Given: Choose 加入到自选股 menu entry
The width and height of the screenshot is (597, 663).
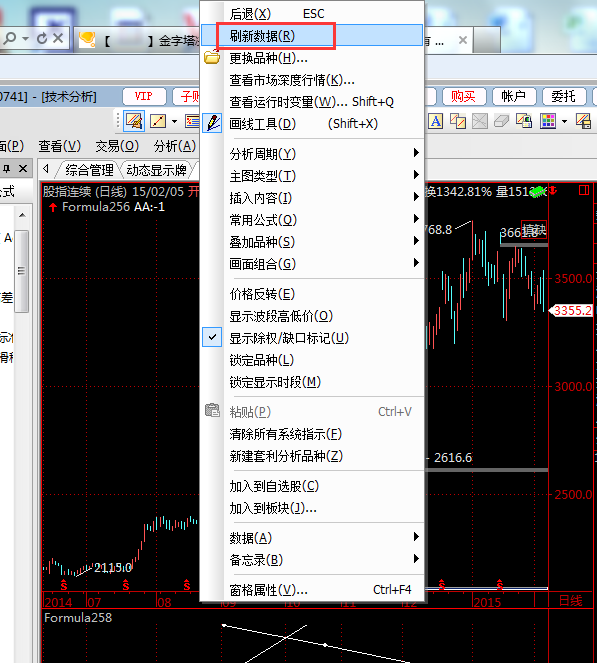Looking at the screenshot, I should click(x=312, y=486).
